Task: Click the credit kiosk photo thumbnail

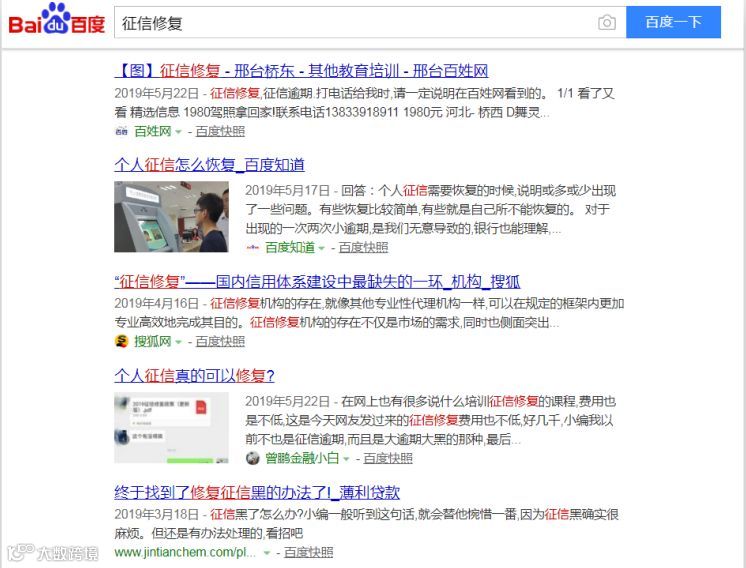Action: point(171,216)
